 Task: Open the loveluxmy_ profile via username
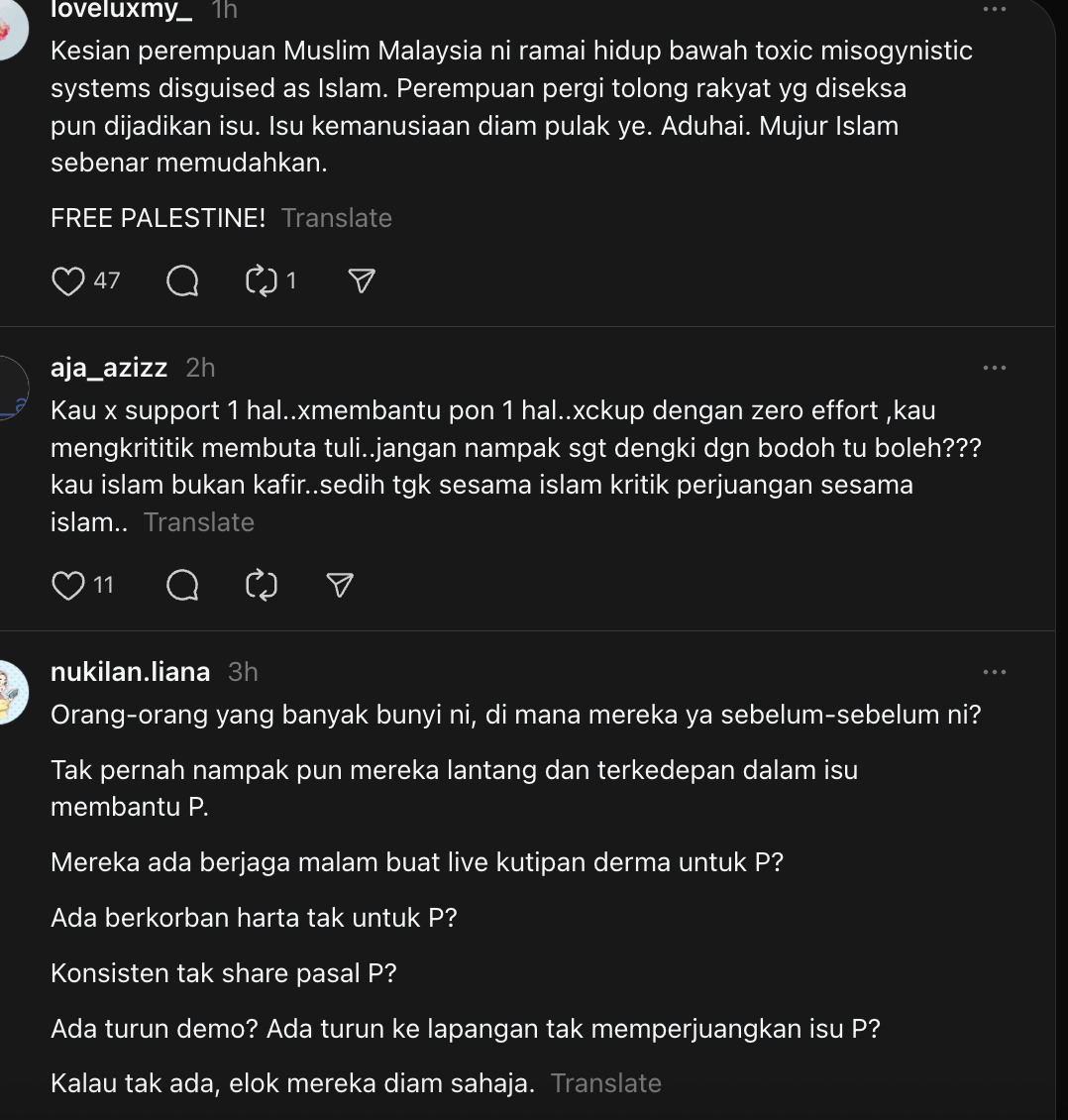[x=121, y=10]
